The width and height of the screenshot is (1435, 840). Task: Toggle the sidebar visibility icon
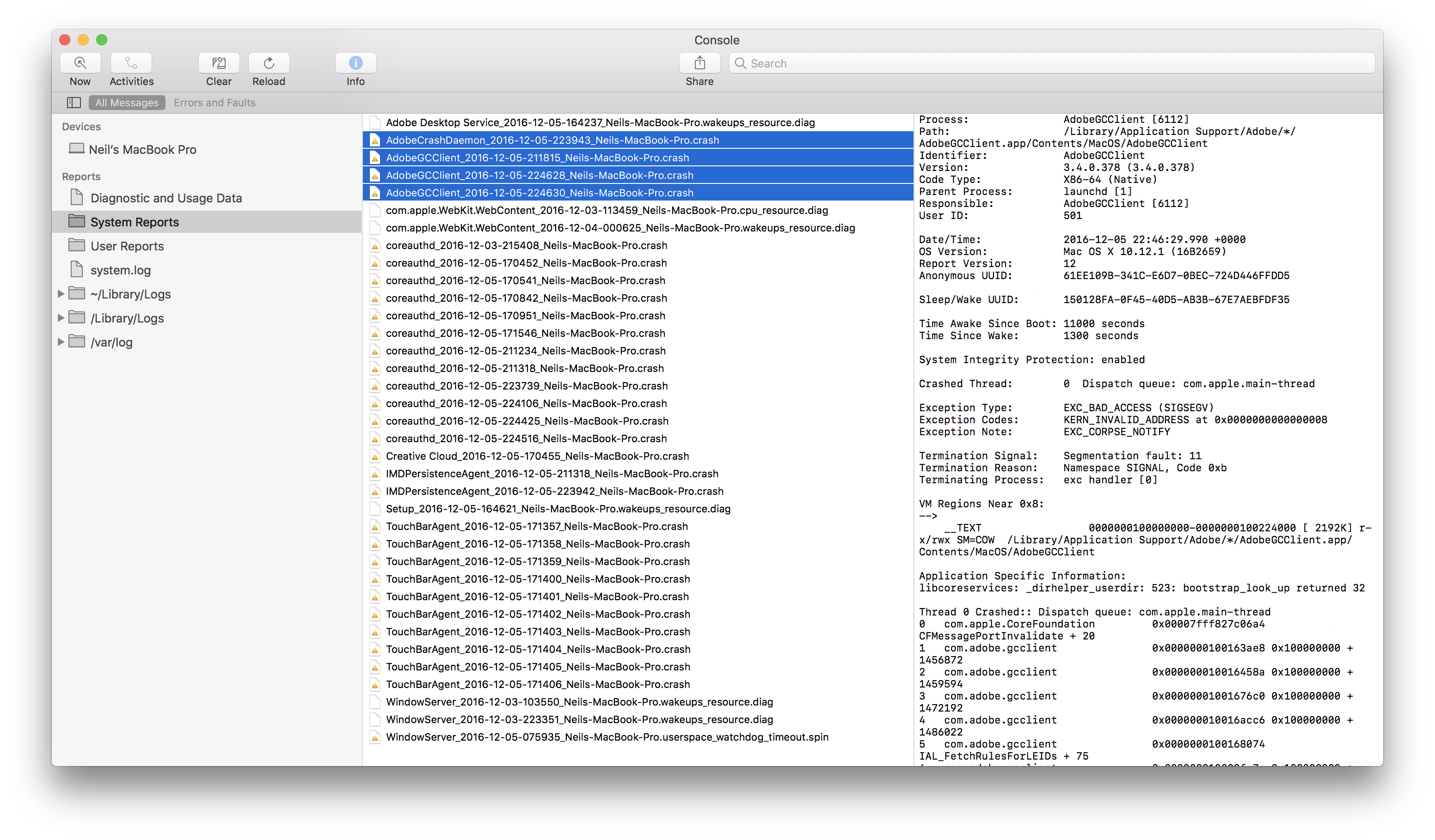[x=74, y=103]
